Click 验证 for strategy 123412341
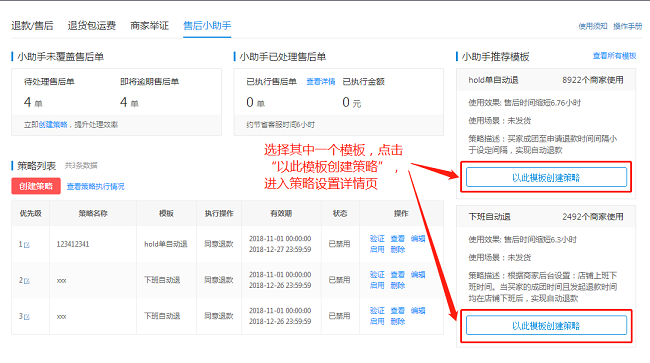Image resolution: width=650 pixels, height=363 pixels. (377, 239)
